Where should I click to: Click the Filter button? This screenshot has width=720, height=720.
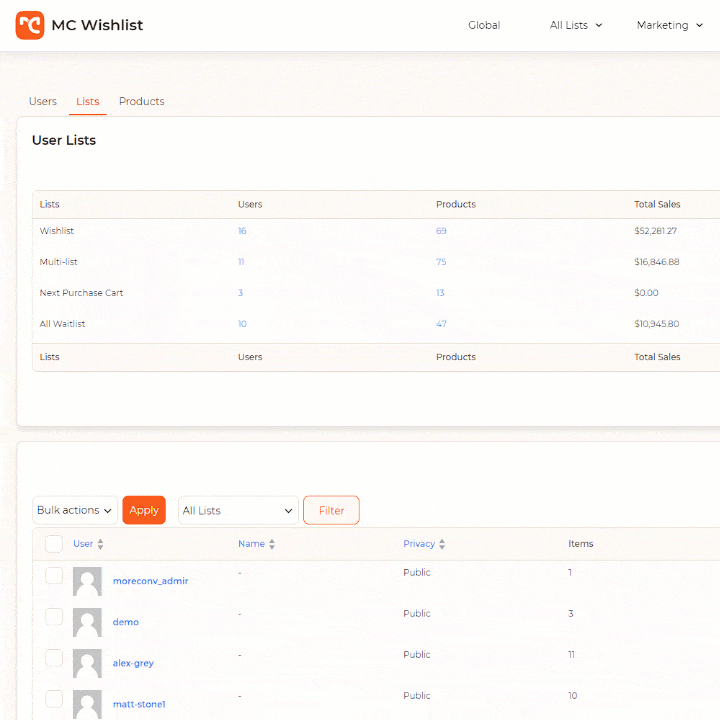point(331,510)
